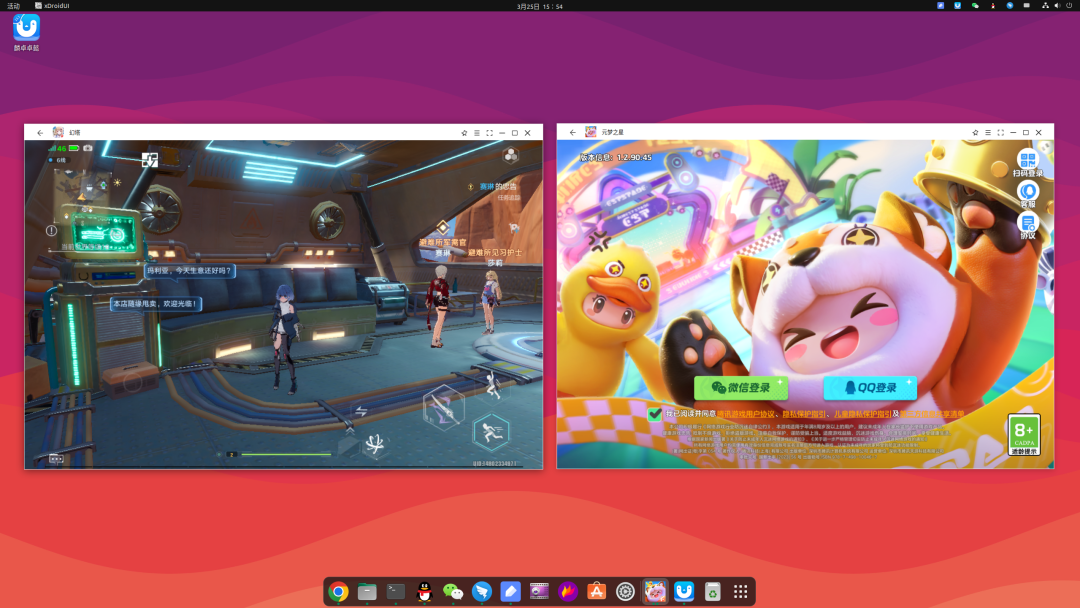The image size is (1080, 608).
Task: Open the 元梦之星 window hamburger menu
Action: click(x=988, y=132)
